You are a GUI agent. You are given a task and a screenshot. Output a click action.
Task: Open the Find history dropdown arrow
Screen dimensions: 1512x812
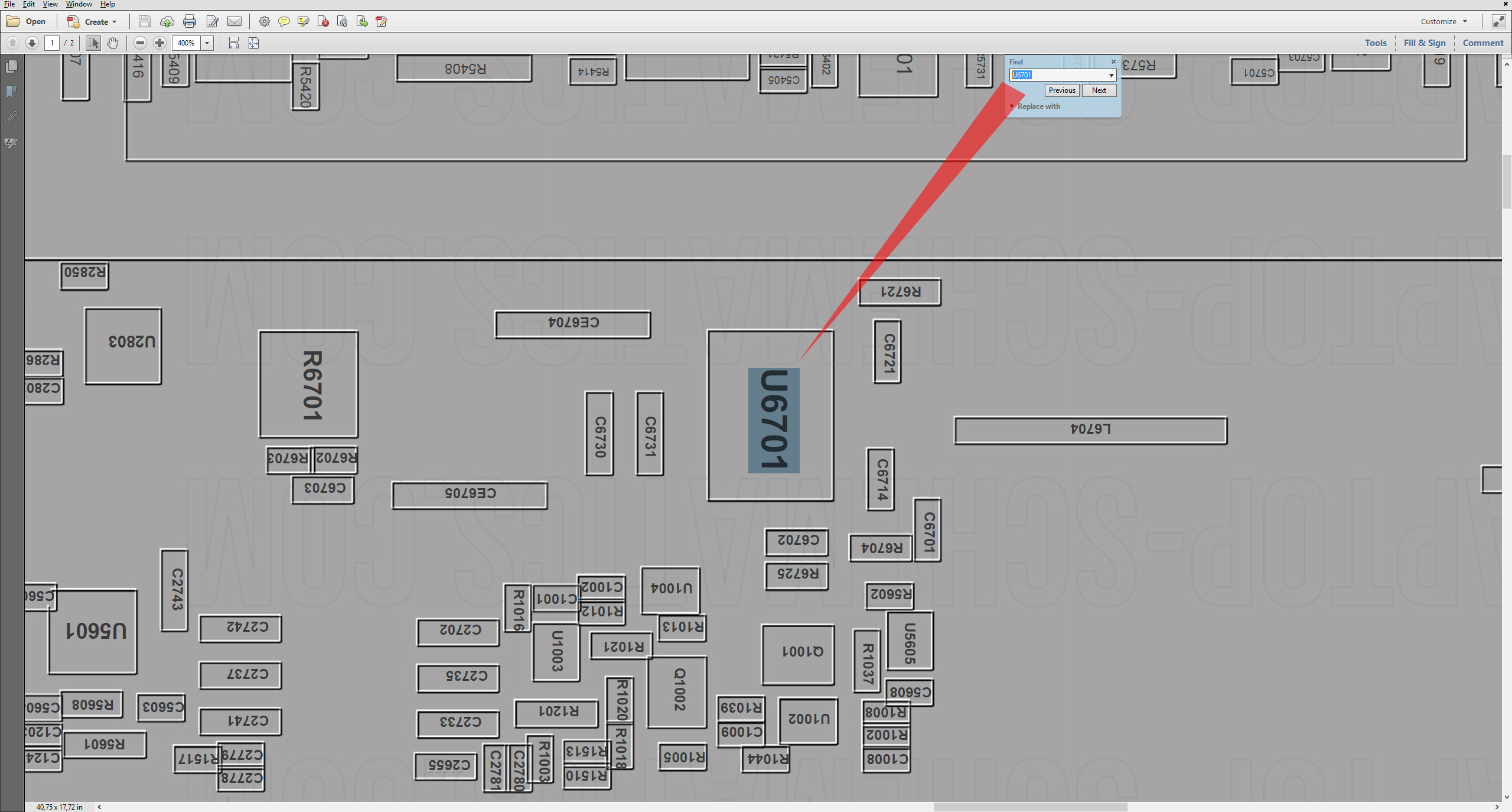point(1111,75)
